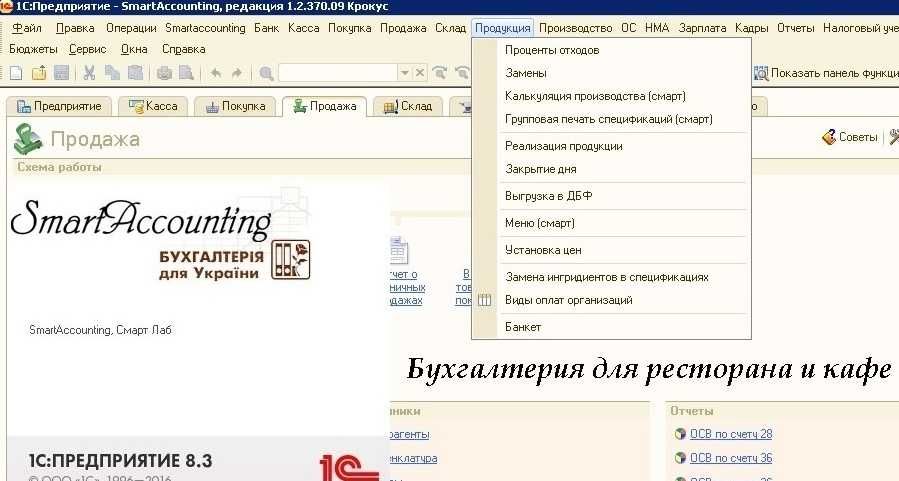Select Закрытие дня entry
Viewport: 899px width, 481px height.
tap(624, 169)
